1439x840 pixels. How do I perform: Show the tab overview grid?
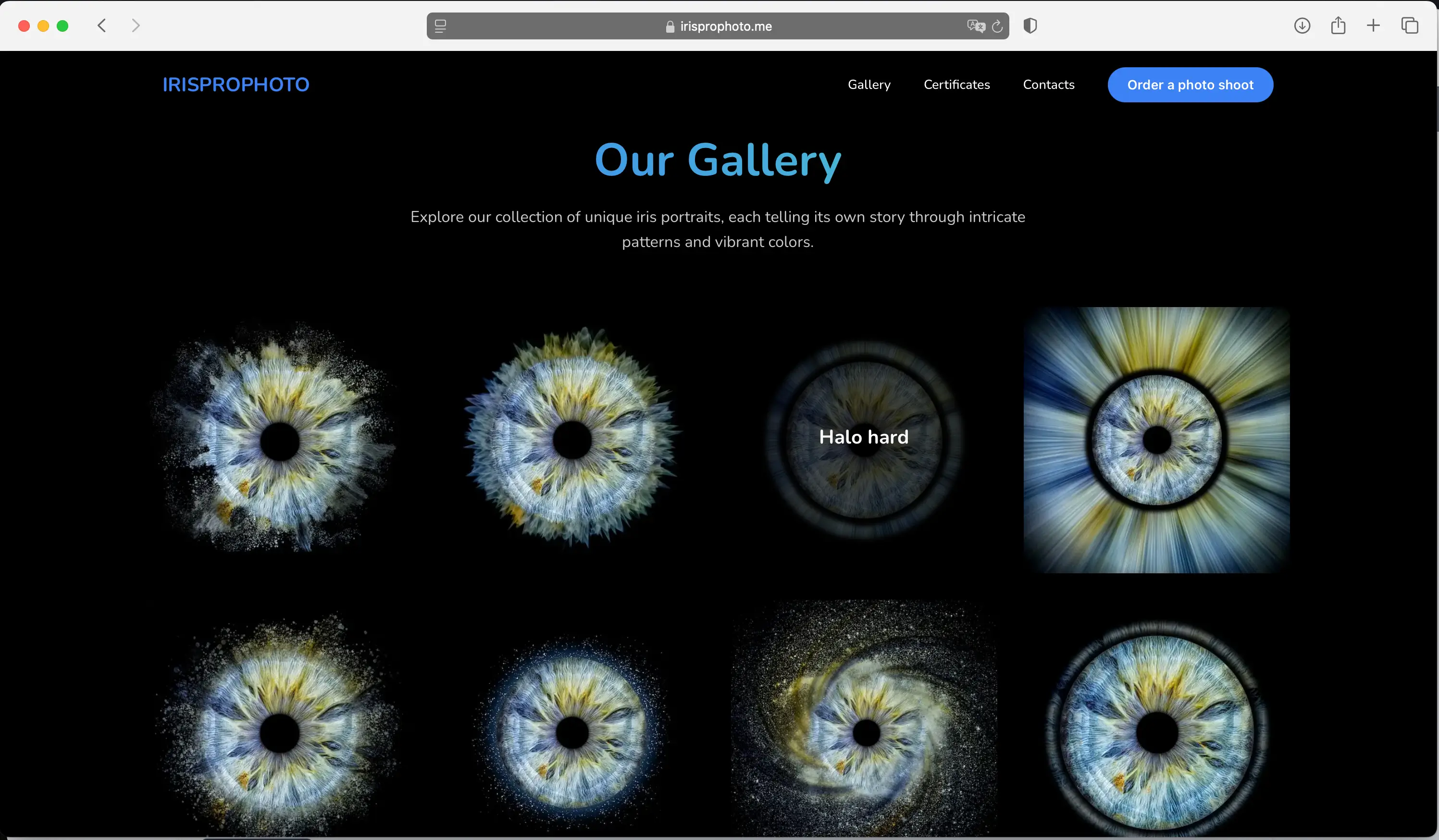(1410, 25)
